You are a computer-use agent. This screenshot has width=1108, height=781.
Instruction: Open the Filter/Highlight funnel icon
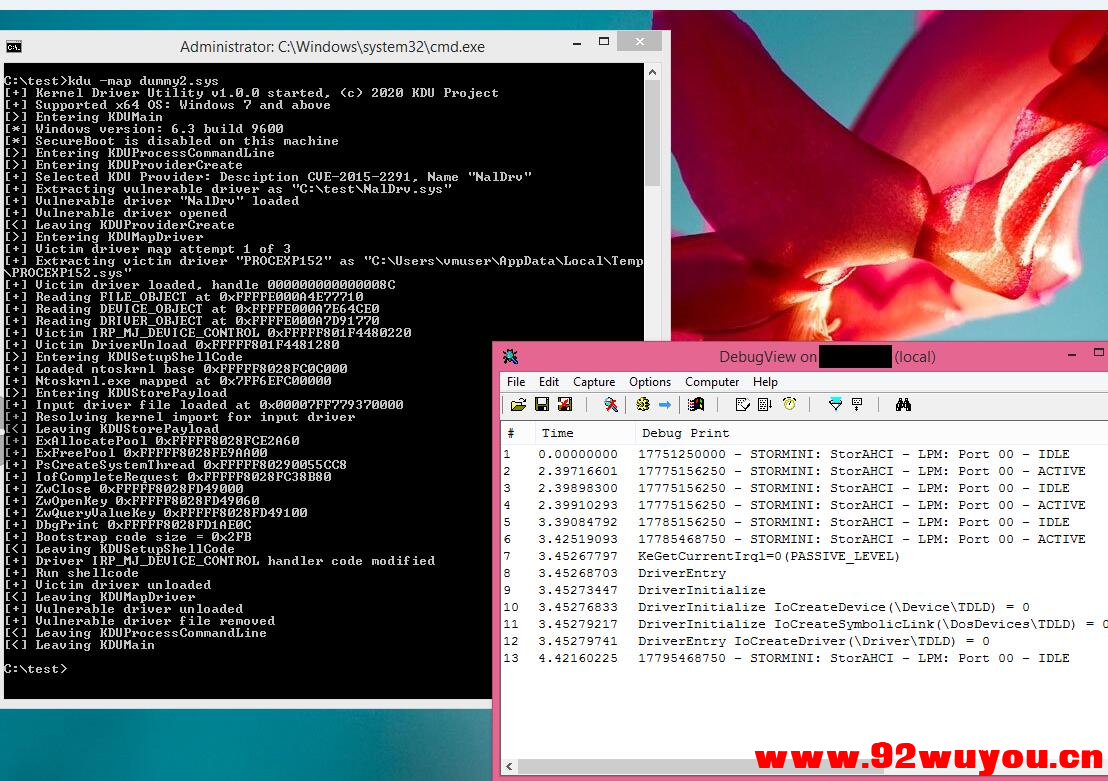[837, 404]
